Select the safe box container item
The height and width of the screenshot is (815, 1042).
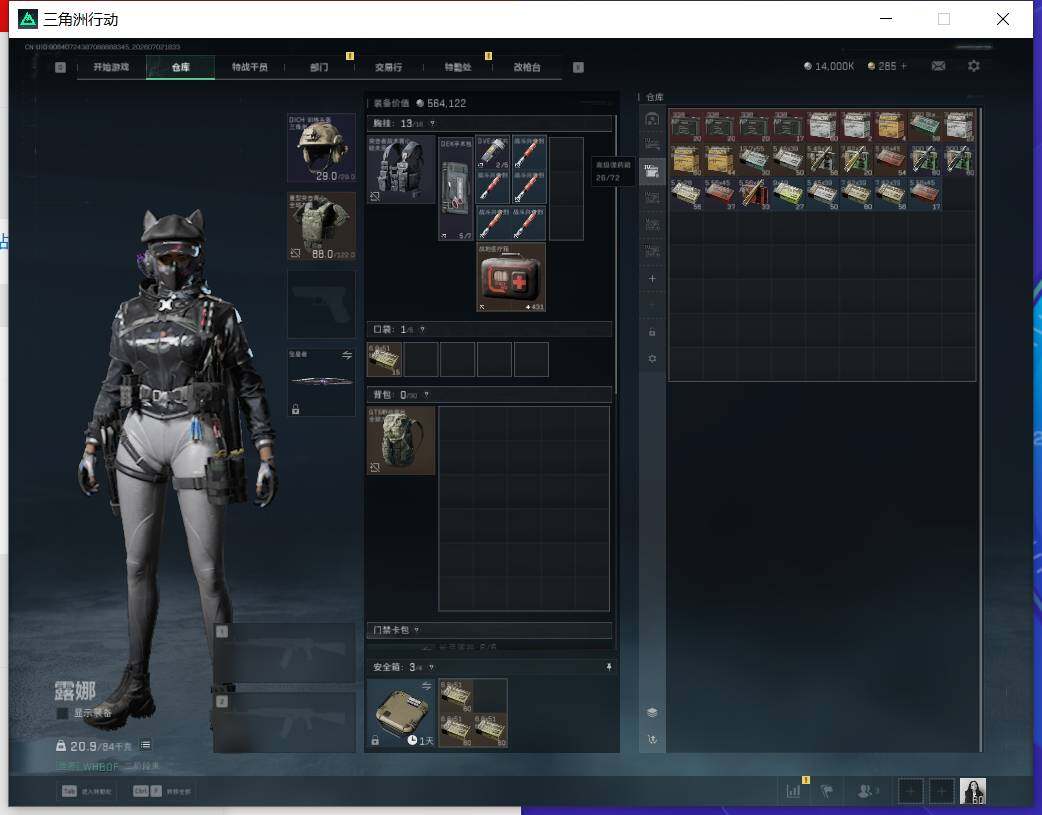[x=401, y=713]
